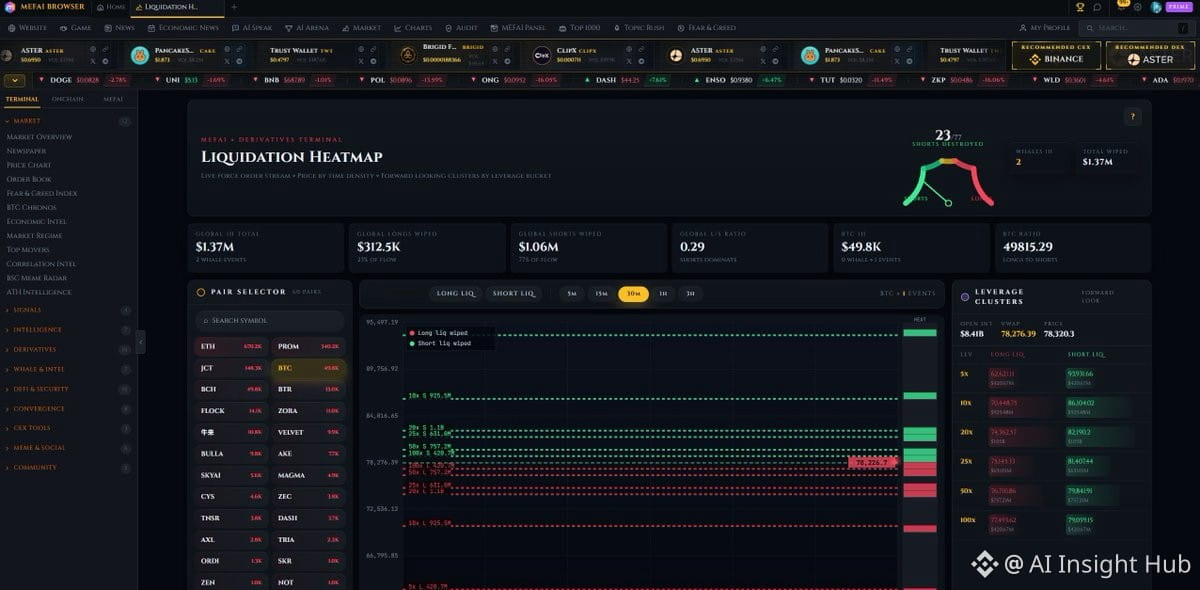Screen dimensions: 1200x590
Task: Expand the Convergence sidebar section
Action: pos(68,408)
